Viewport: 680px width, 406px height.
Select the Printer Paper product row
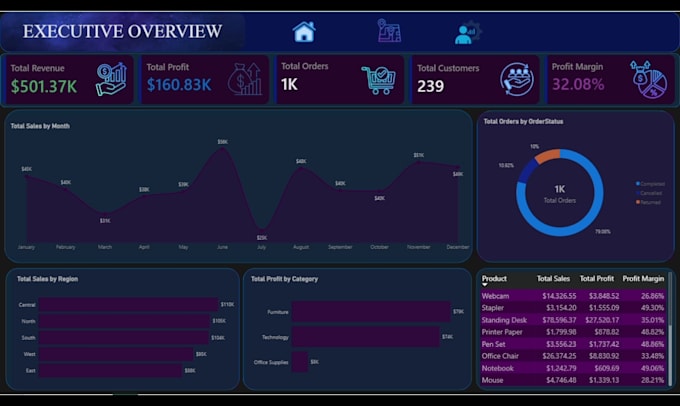(x=573, y=332)
